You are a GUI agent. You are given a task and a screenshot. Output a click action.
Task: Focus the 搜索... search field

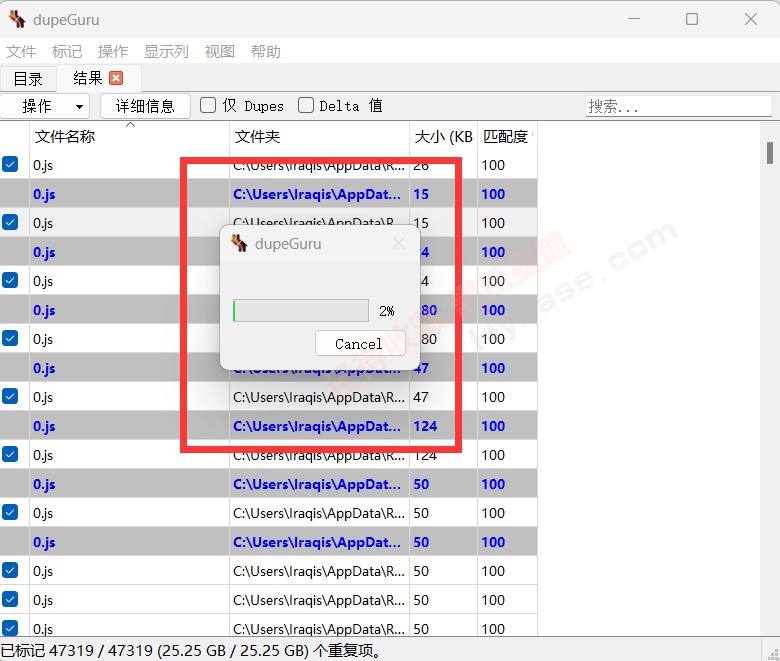point(679,106)
